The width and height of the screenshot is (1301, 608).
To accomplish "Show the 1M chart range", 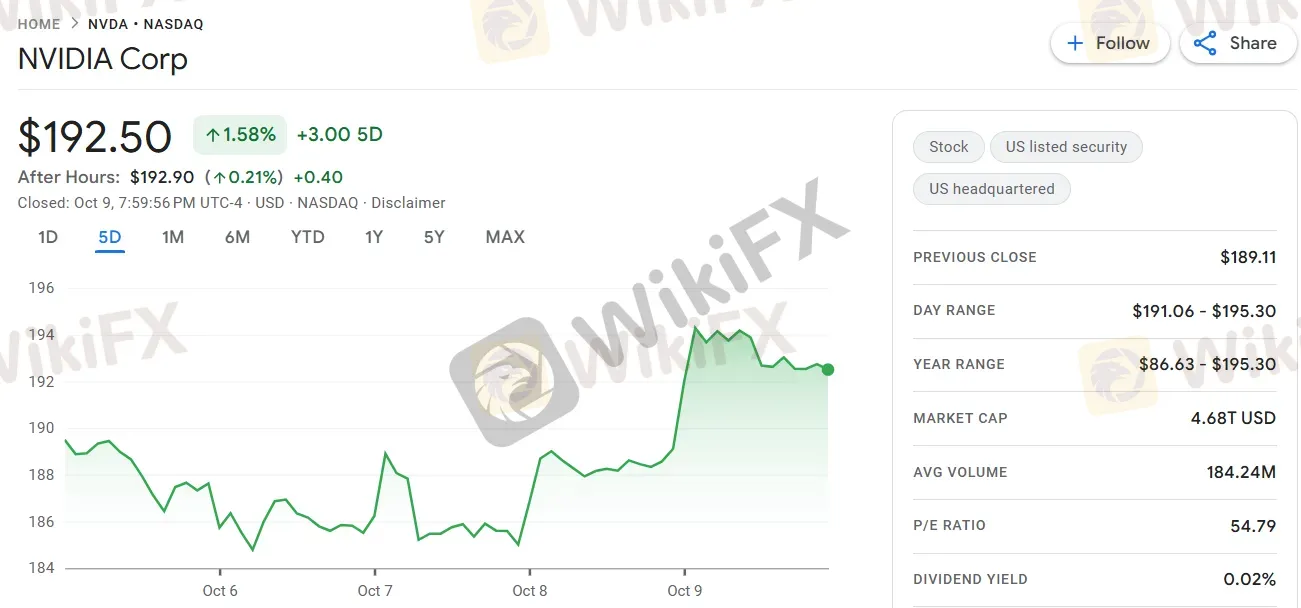I will [x=173, y=237].
